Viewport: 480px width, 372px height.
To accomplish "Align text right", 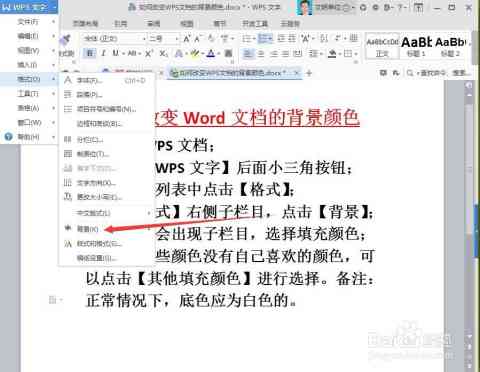I will click(274, 53).
